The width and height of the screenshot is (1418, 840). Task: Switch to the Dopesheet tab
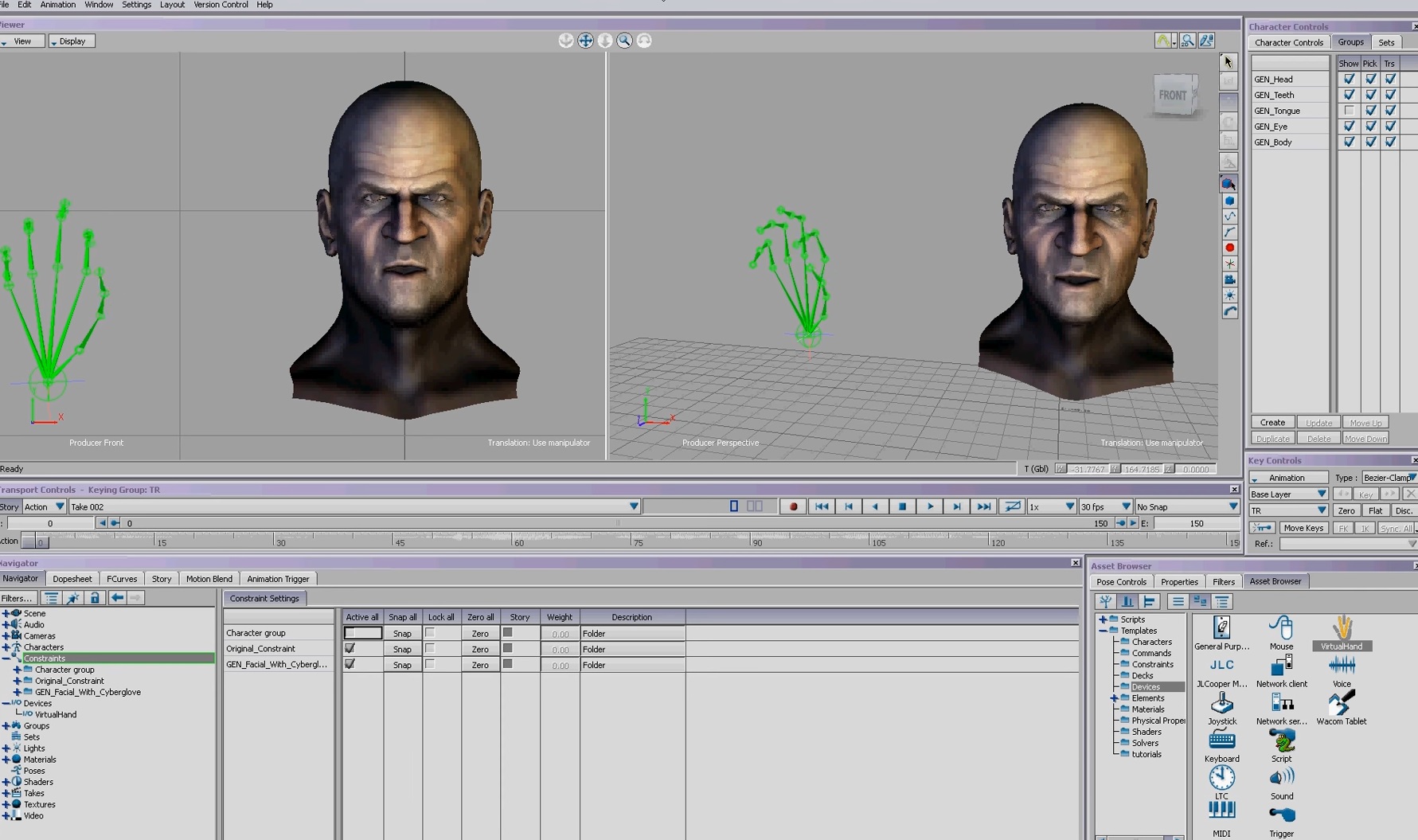coord(72,579)
